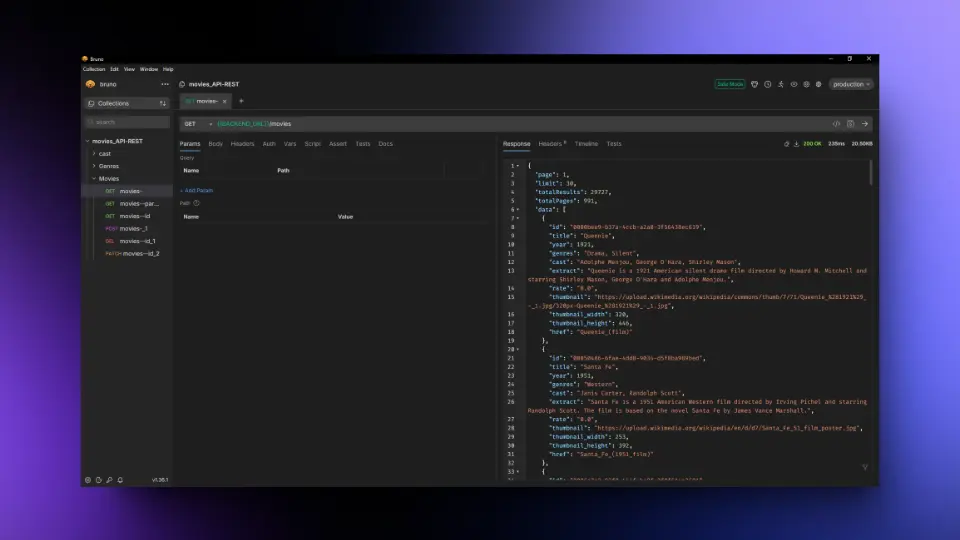Screen dimensions: 960x540
Task: Open the Help menu
Action: point(168,69)
